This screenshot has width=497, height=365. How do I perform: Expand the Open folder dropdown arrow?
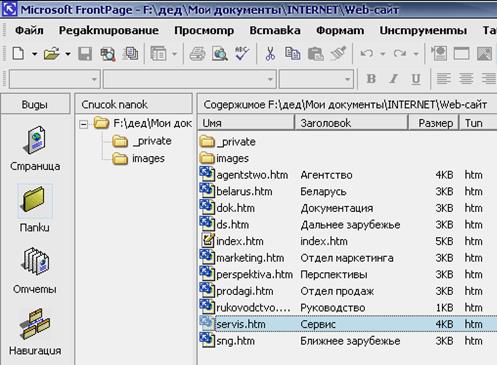[x=68, y=54]
